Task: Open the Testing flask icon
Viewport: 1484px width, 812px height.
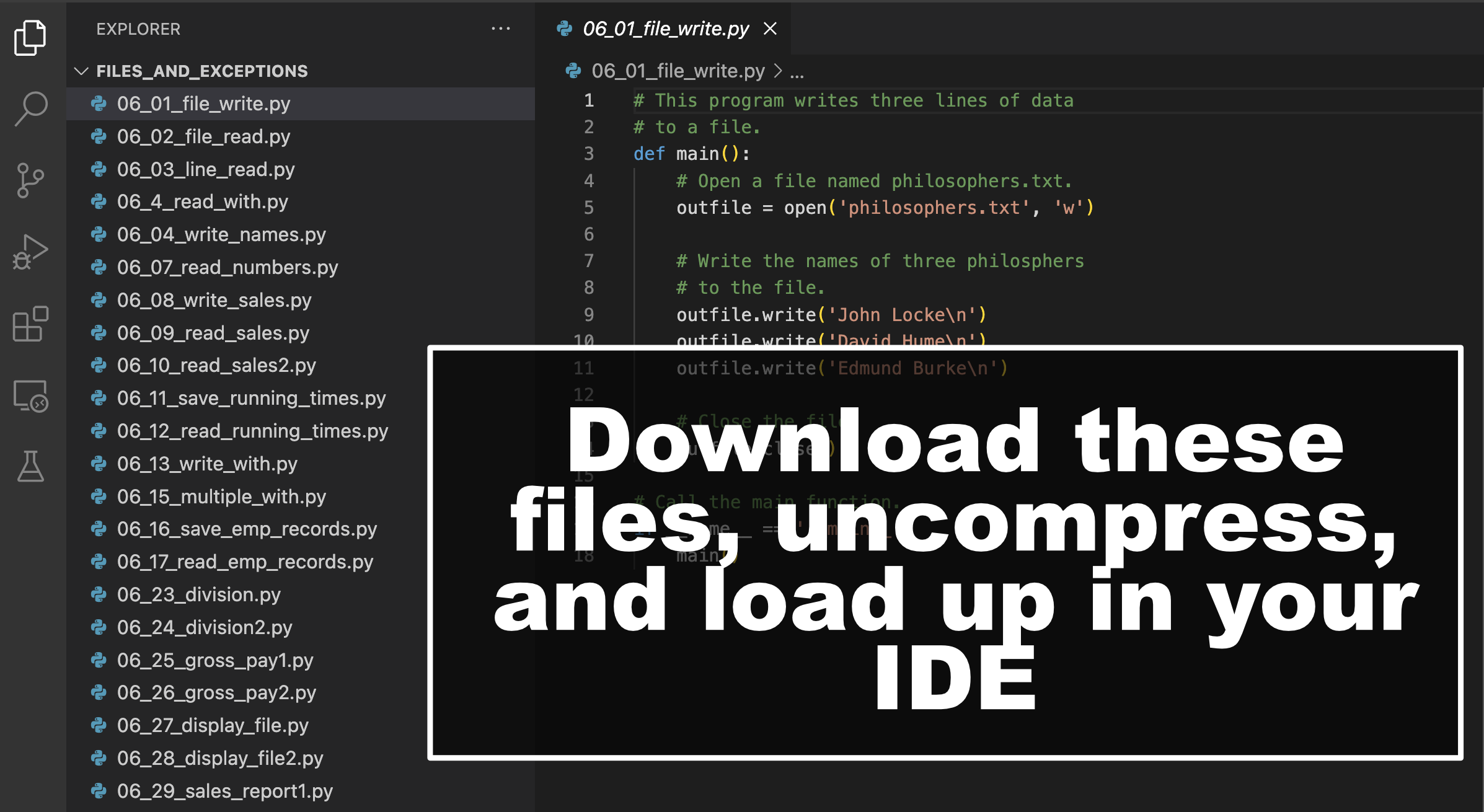Action: [x=30, y=466]
